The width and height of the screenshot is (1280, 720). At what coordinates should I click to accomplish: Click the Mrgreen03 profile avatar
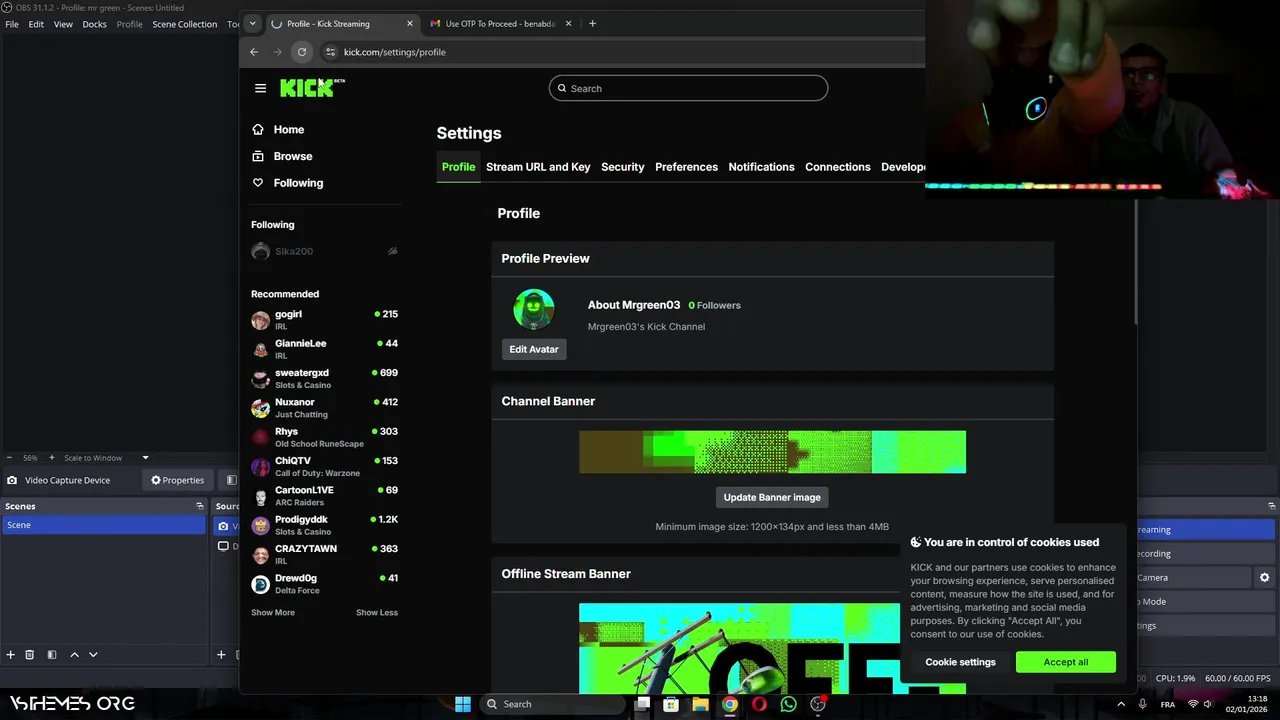533,310
